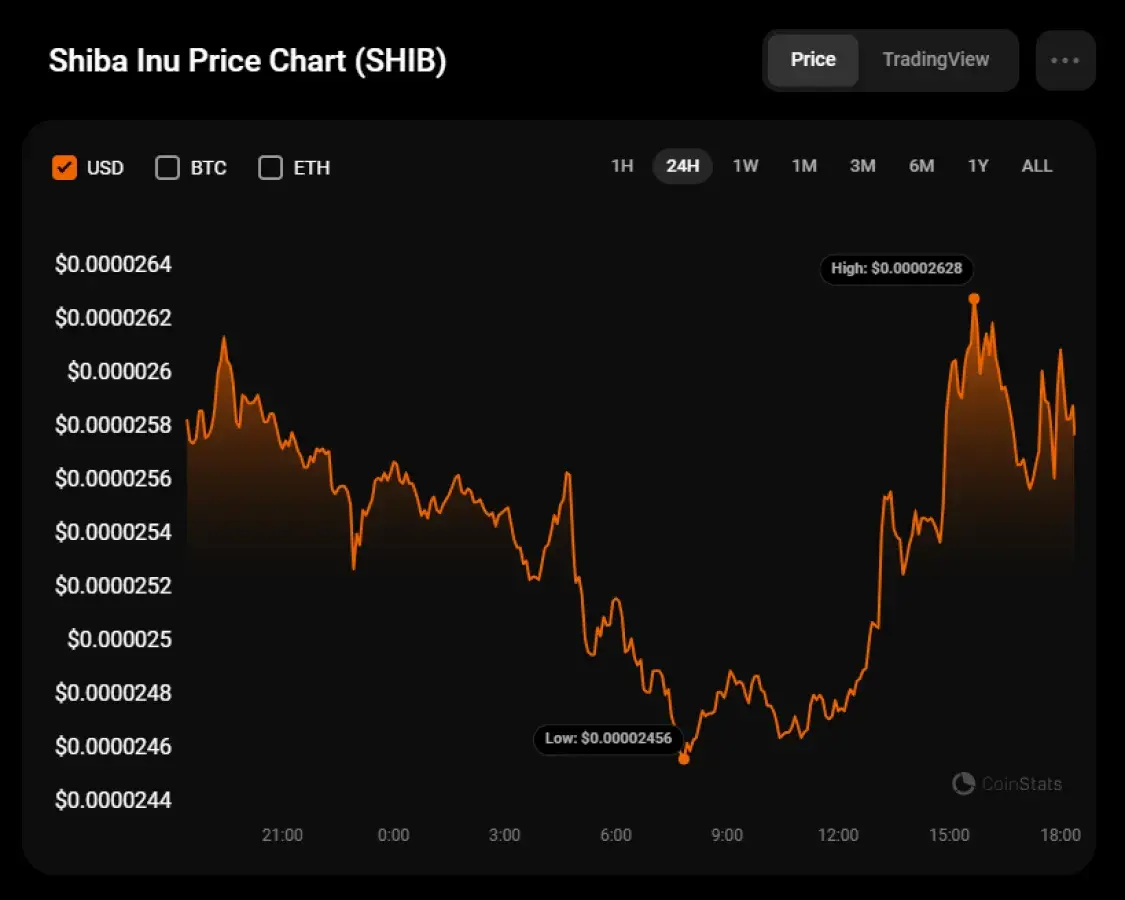Click the 12:00 time axis label
The image size is (1125, 900).
point(838,835)
